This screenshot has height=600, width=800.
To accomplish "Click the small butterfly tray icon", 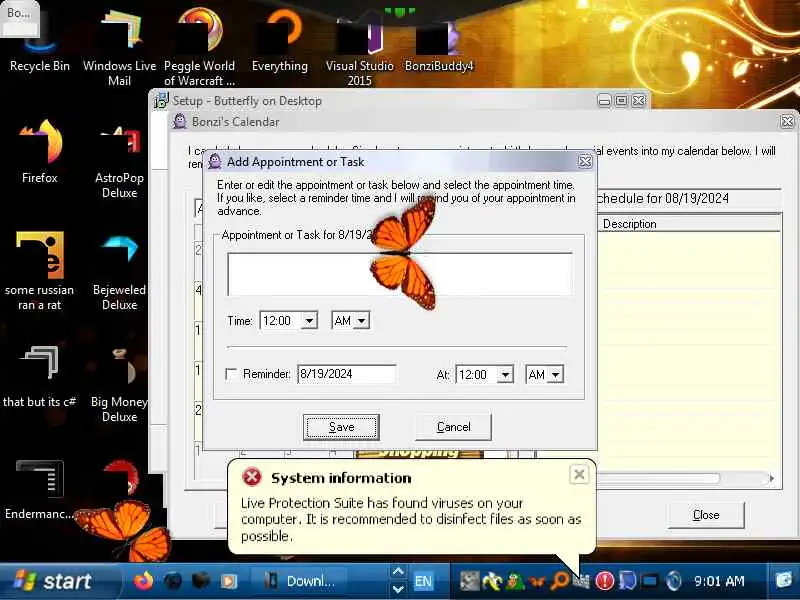I will click(x=537, y=581).
